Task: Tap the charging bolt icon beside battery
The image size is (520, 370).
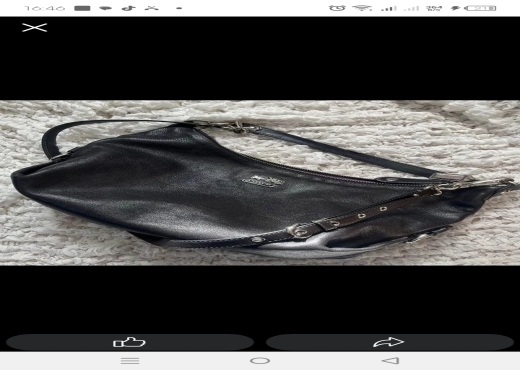Action: point(456,8)
